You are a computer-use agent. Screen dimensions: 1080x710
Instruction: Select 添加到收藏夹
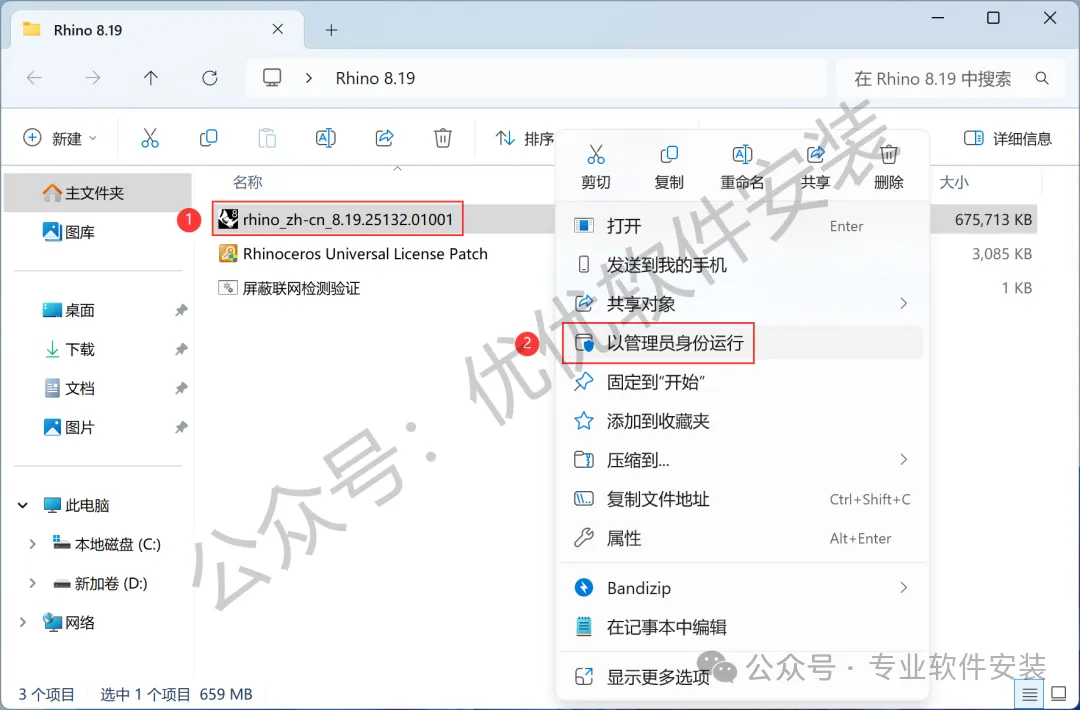(742, 421)
